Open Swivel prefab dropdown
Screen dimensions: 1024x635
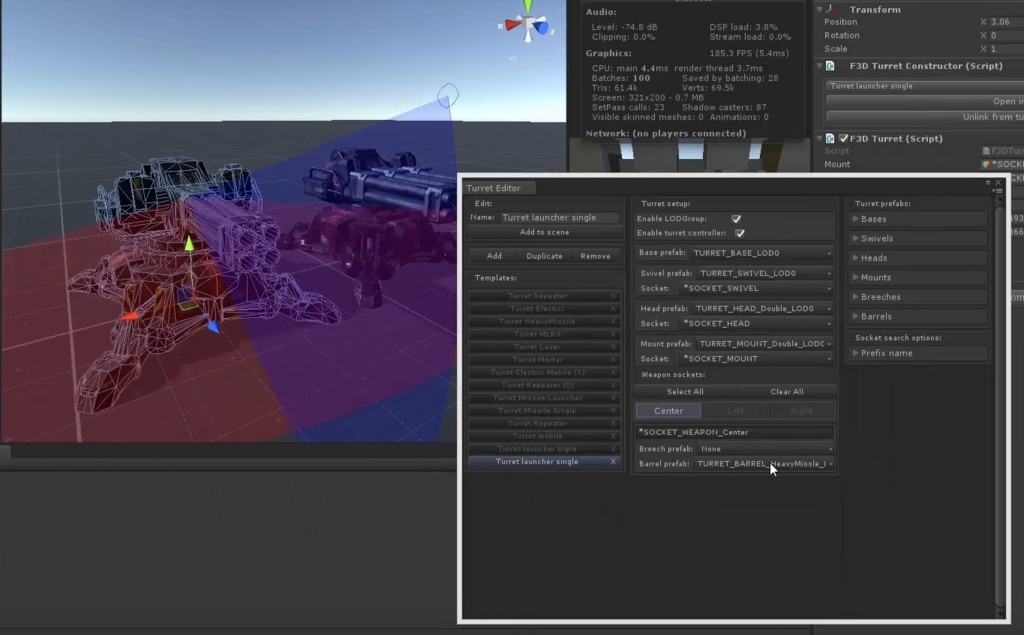pyautogui.click(x=765, y=273)
